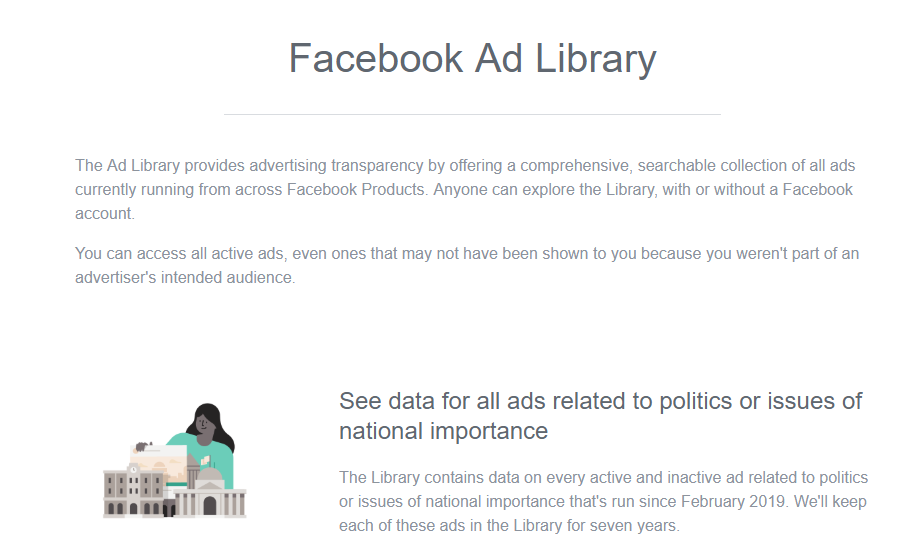The image size is (912, 545).
Task: Click the word "account." ending first paragraph
Action: (105, 213)
